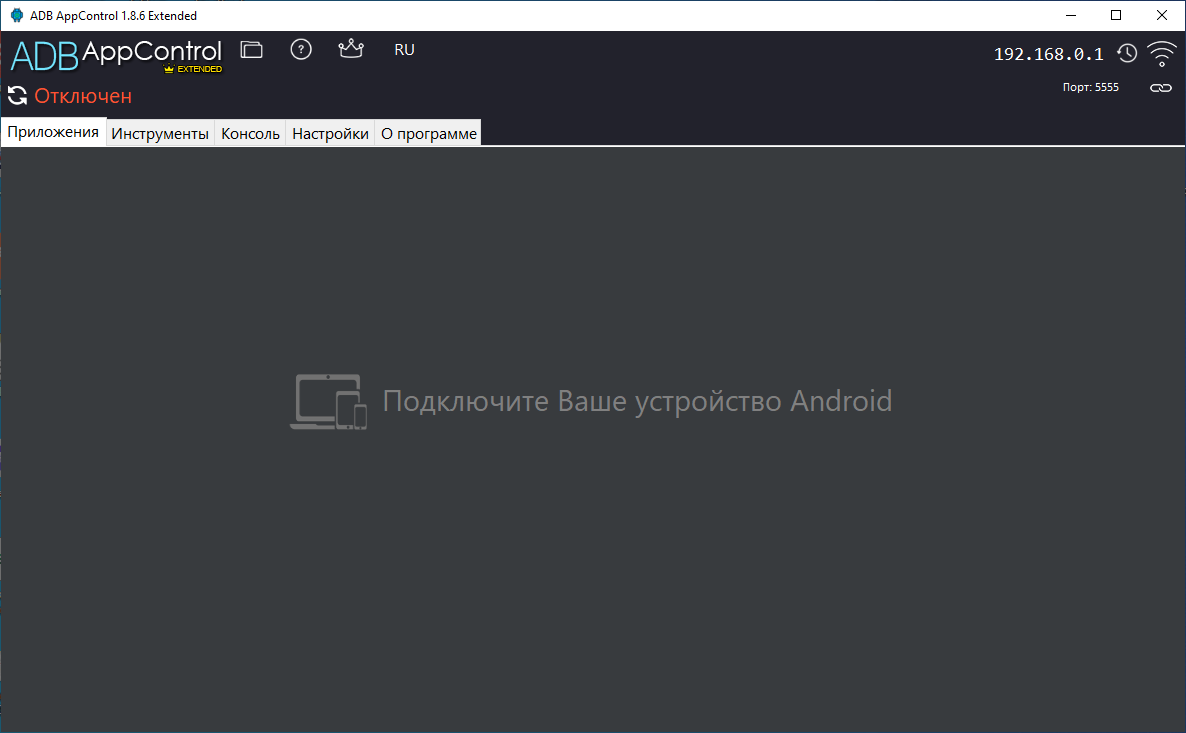The image size is (1186, 733).
Task: Click the ADB AppControl logo
Action: (115, 55)
